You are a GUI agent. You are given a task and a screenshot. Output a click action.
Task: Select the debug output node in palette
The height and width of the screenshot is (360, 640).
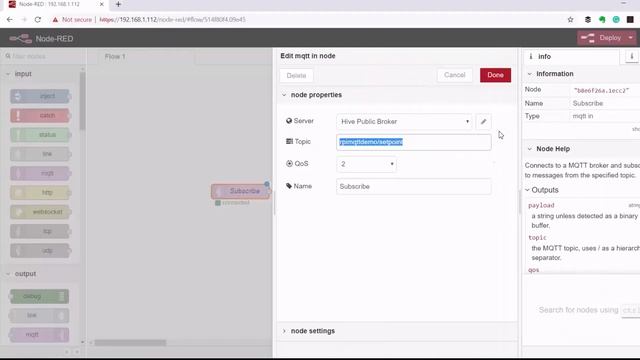point(39,296)
